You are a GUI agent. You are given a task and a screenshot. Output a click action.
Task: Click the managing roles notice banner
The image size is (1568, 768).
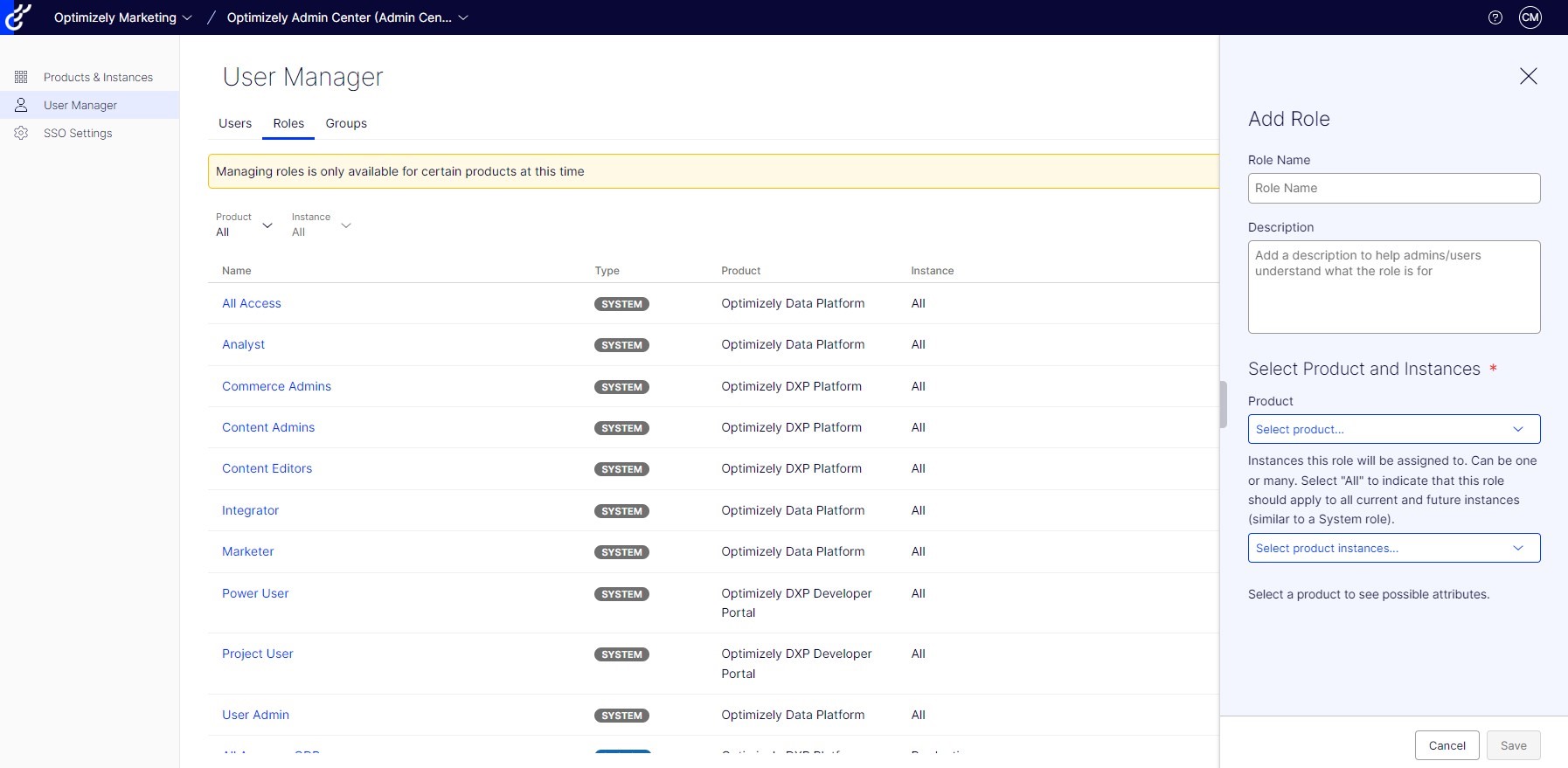pyautogui.click(x=713, y=171)
